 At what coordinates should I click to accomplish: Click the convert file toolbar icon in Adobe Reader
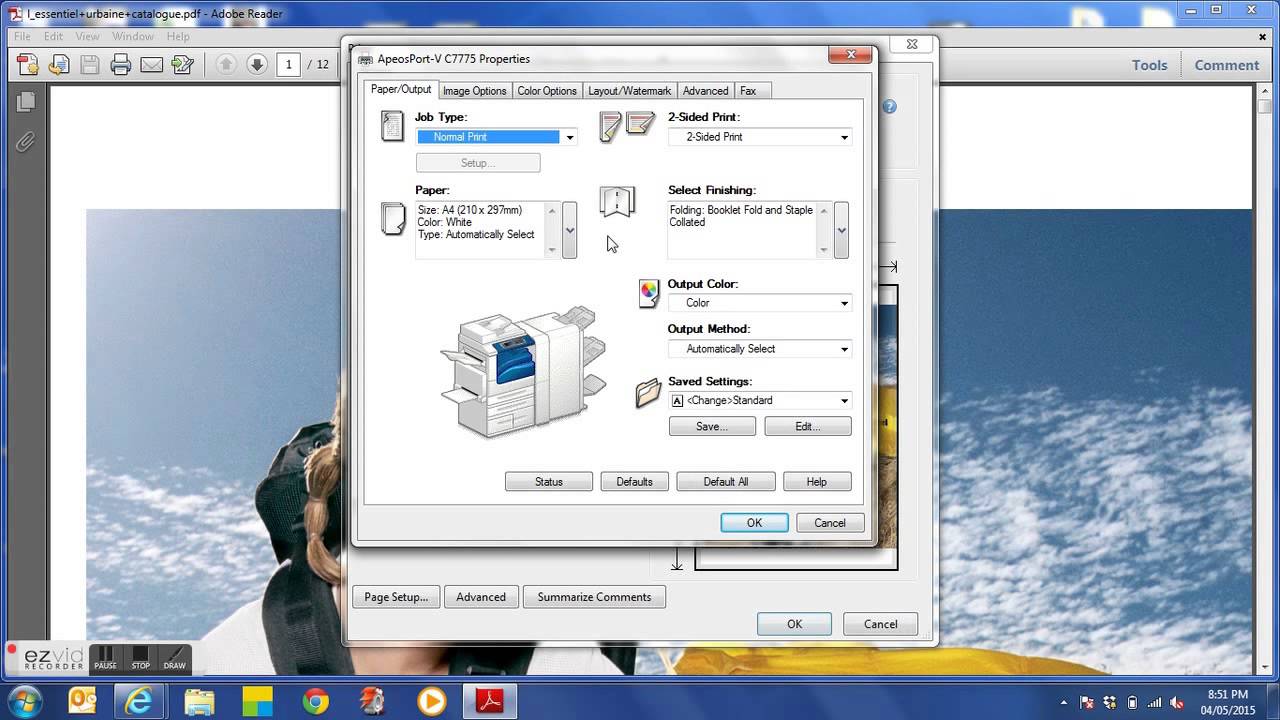click(x=59, y=65)
